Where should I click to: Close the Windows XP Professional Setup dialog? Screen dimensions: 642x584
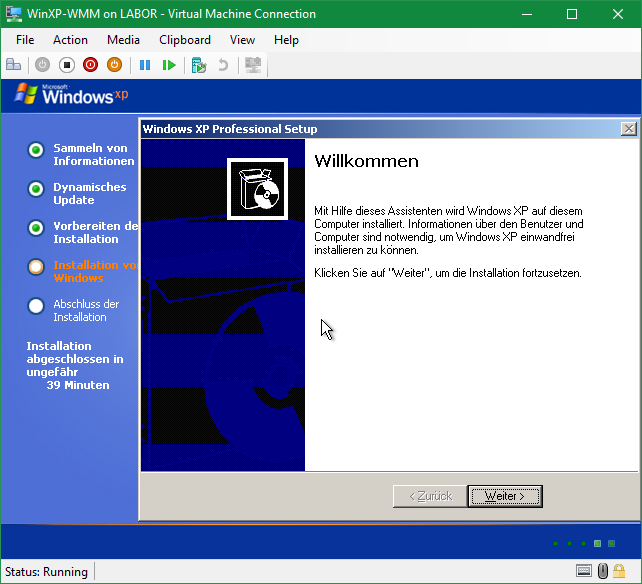628,129
